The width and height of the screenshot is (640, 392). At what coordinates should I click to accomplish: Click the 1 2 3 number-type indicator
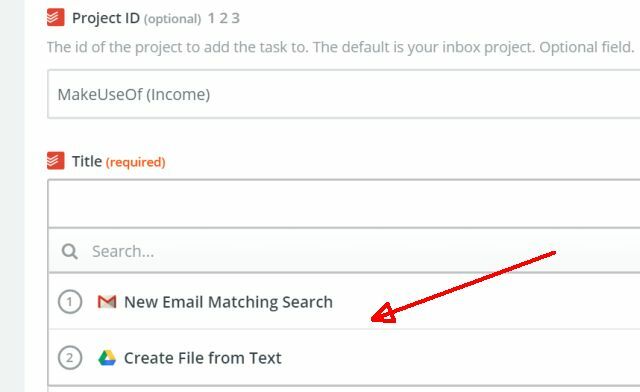[223, 18]
